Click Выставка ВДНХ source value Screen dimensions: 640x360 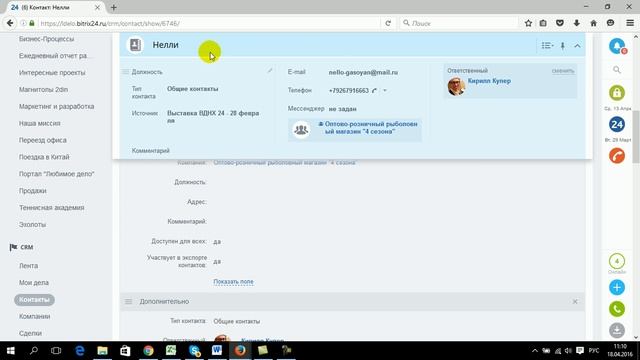click(213, 116)
